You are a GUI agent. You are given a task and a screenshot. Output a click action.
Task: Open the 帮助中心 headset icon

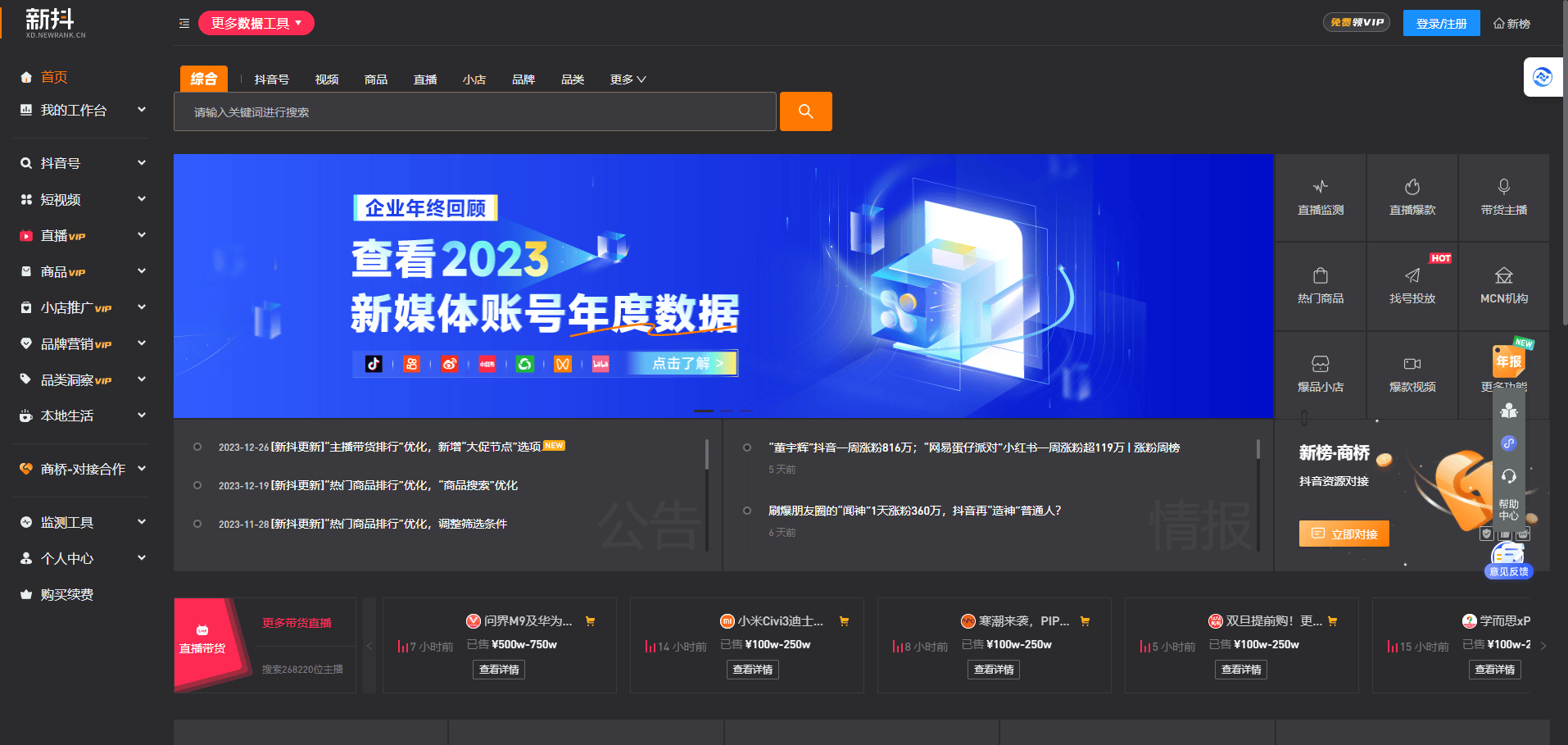click(1508, 476)
